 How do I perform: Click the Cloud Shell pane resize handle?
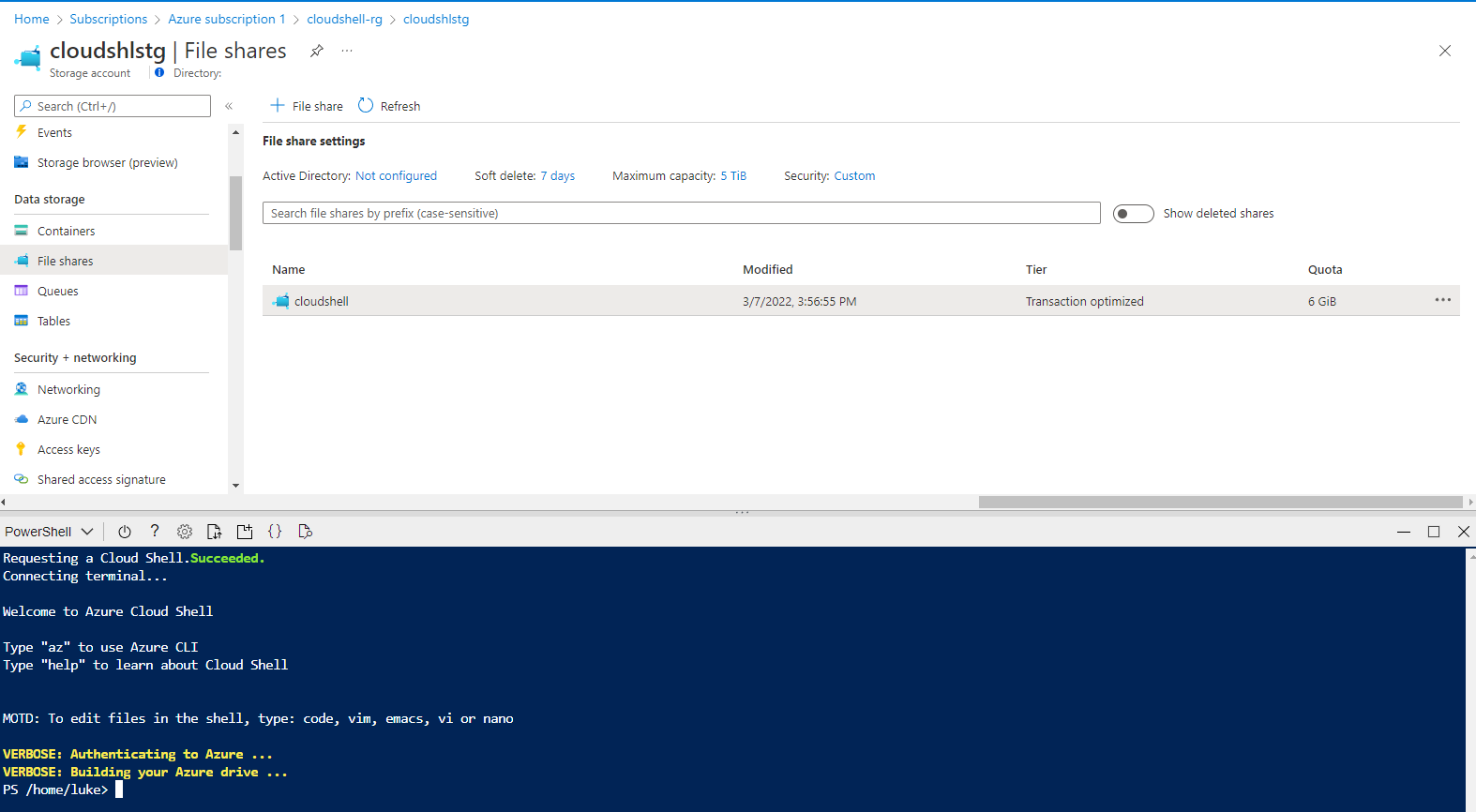(x=742, y=512)
